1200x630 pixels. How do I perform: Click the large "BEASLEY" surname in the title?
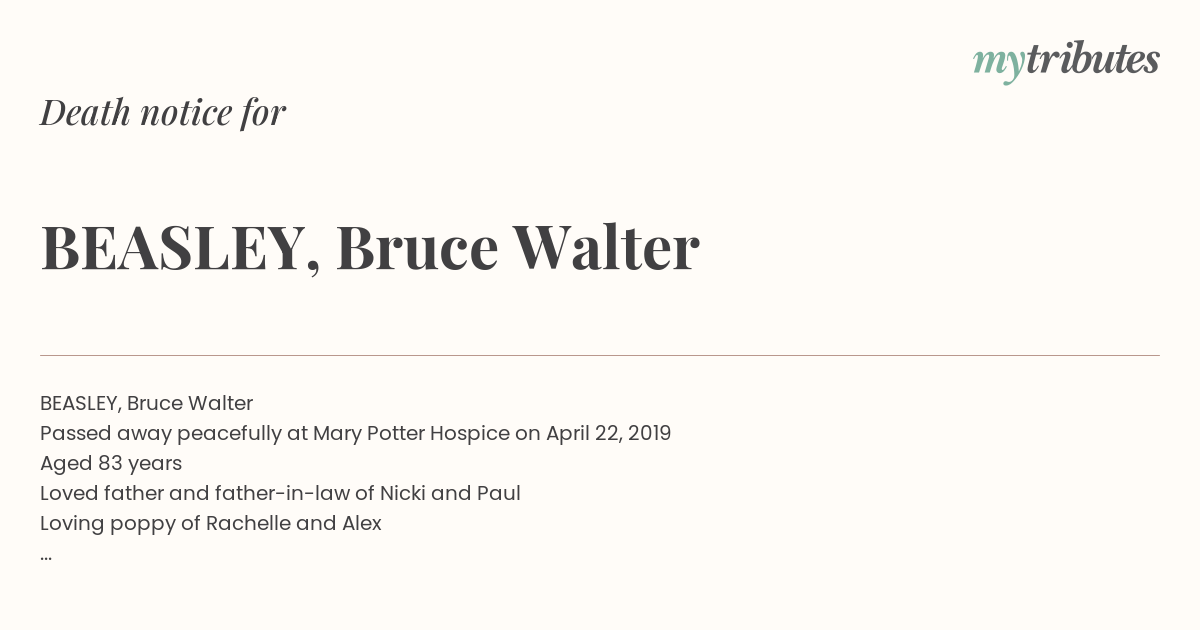coord(172,248)
